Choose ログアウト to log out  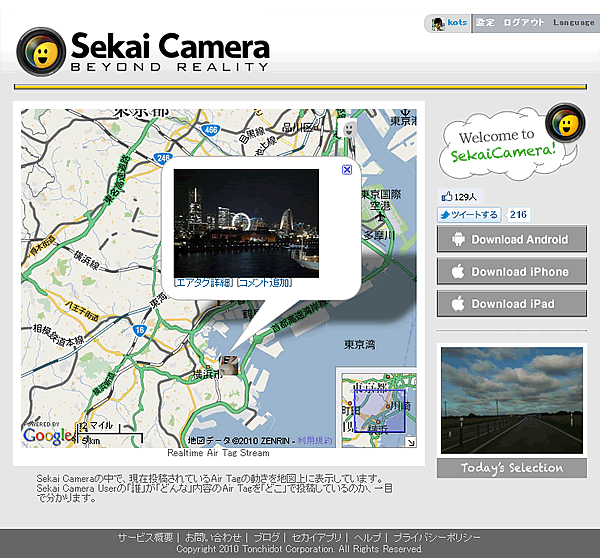point(523,23)
